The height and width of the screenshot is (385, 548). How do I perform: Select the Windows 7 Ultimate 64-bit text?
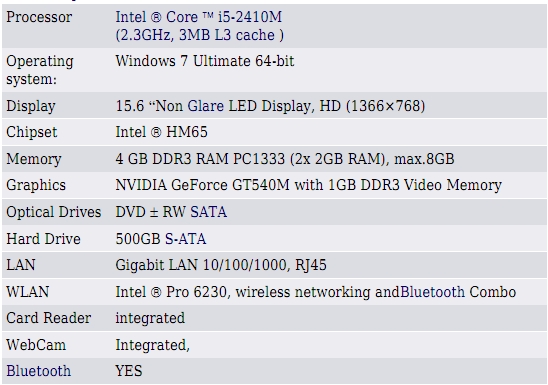[x=205, y=61]
